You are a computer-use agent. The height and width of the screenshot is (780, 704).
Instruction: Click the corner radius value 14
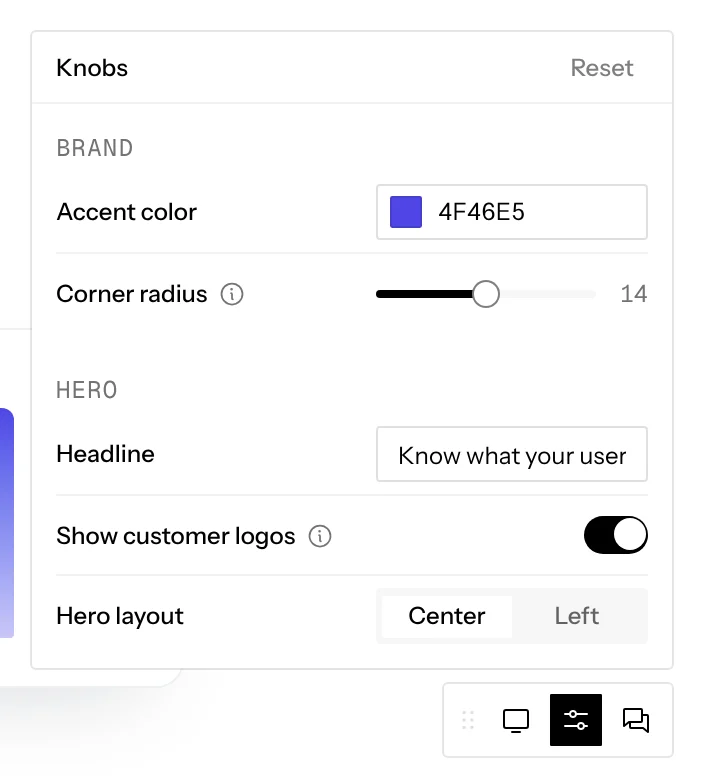click(x=633, y=294)
